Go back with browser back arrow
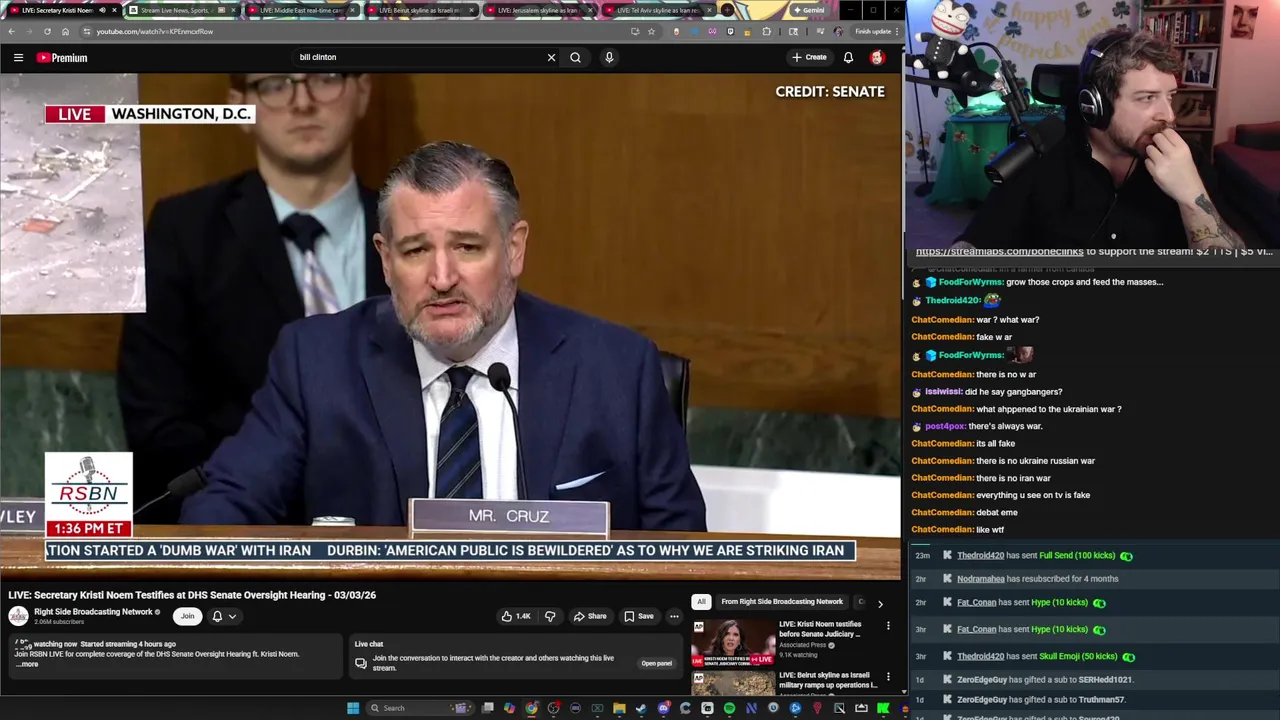Viewport: 1280px width, 720px height. (11, 31)
